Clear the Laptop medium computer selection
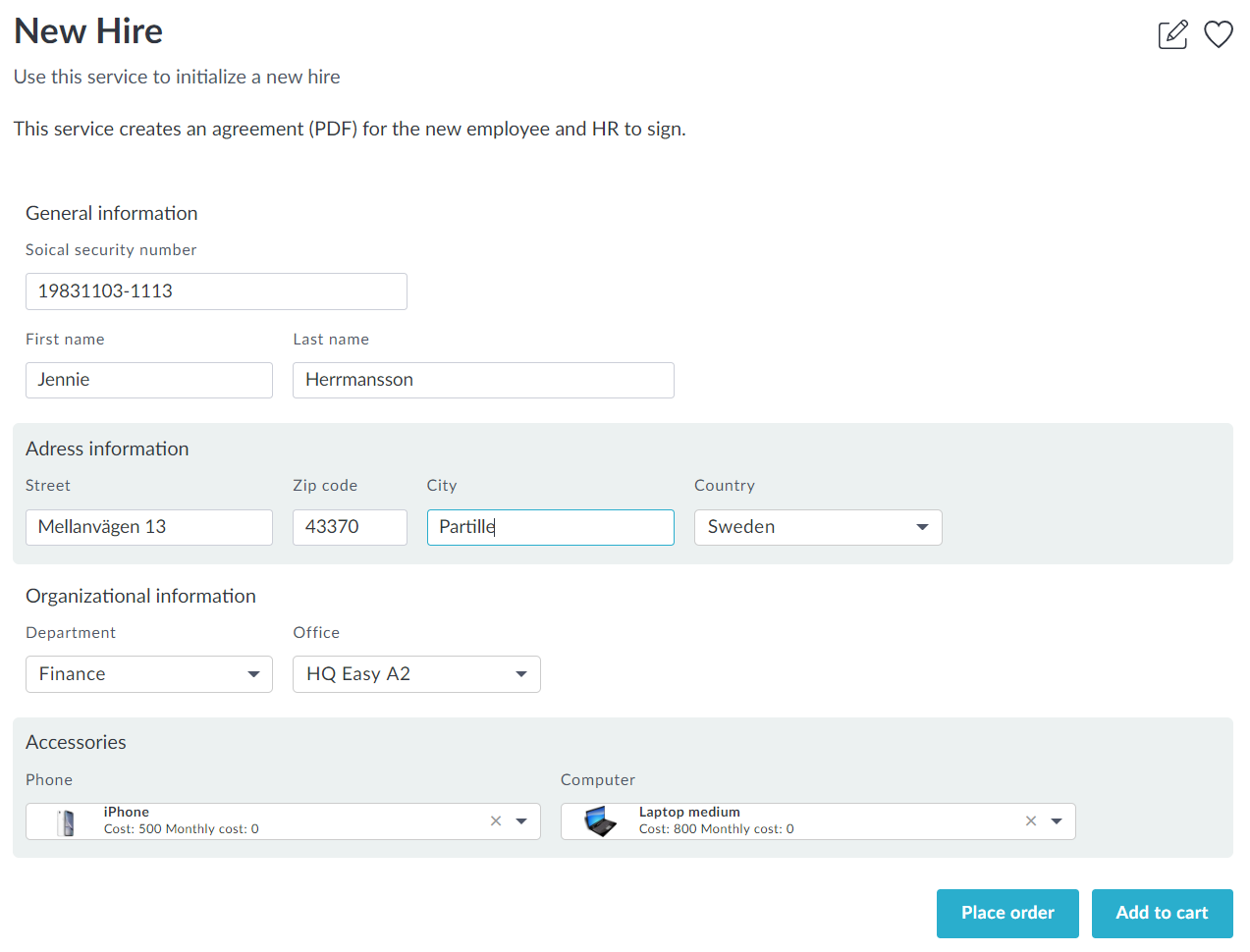 pyautogui.click(x=1031, y=821)
